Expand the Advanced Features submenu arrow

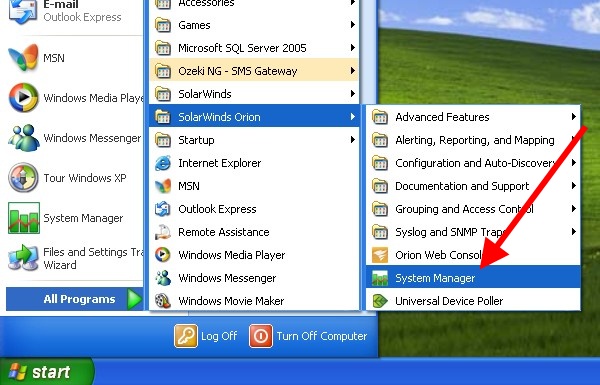click(574, 117)
